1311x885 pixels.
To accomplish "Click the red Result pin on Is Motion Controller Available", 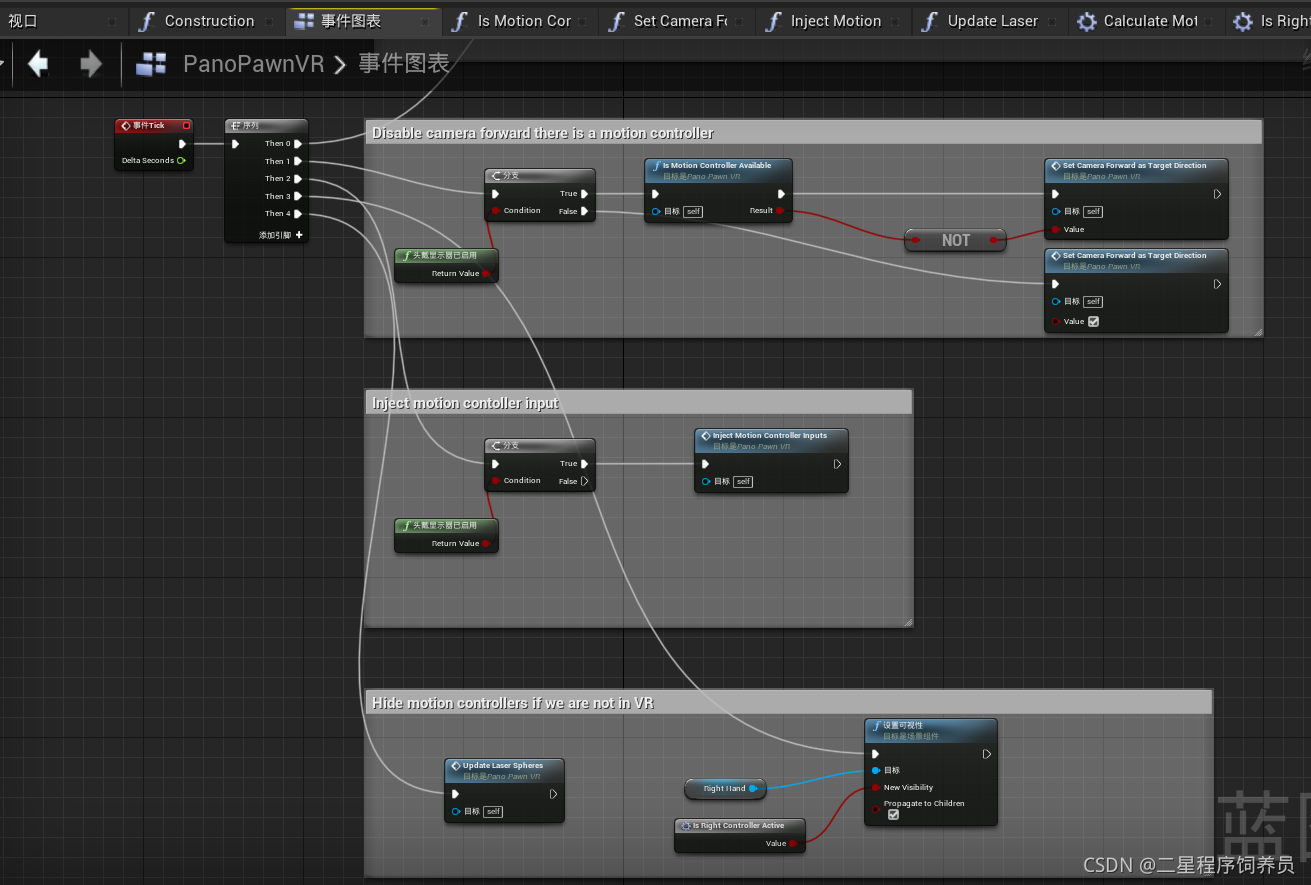I will click(780, 211).
